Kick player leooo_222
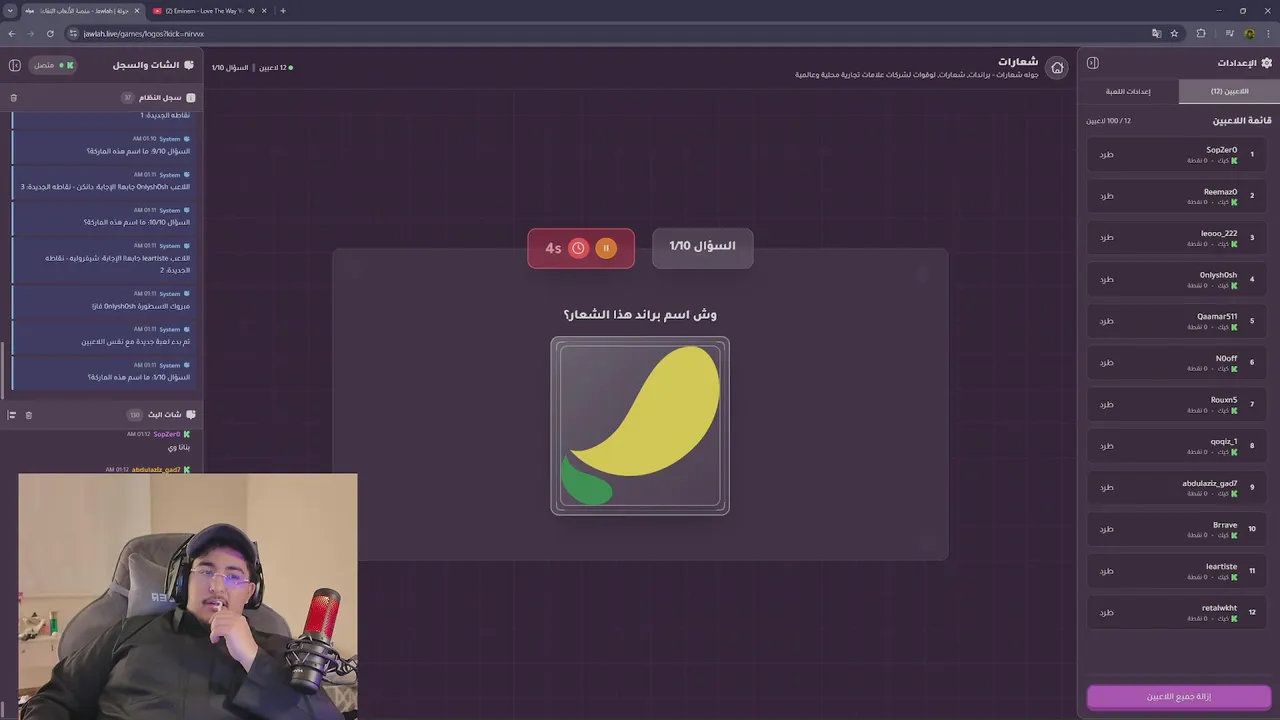The width and height of the screenshot is (1280, 720). (1106, 238)
